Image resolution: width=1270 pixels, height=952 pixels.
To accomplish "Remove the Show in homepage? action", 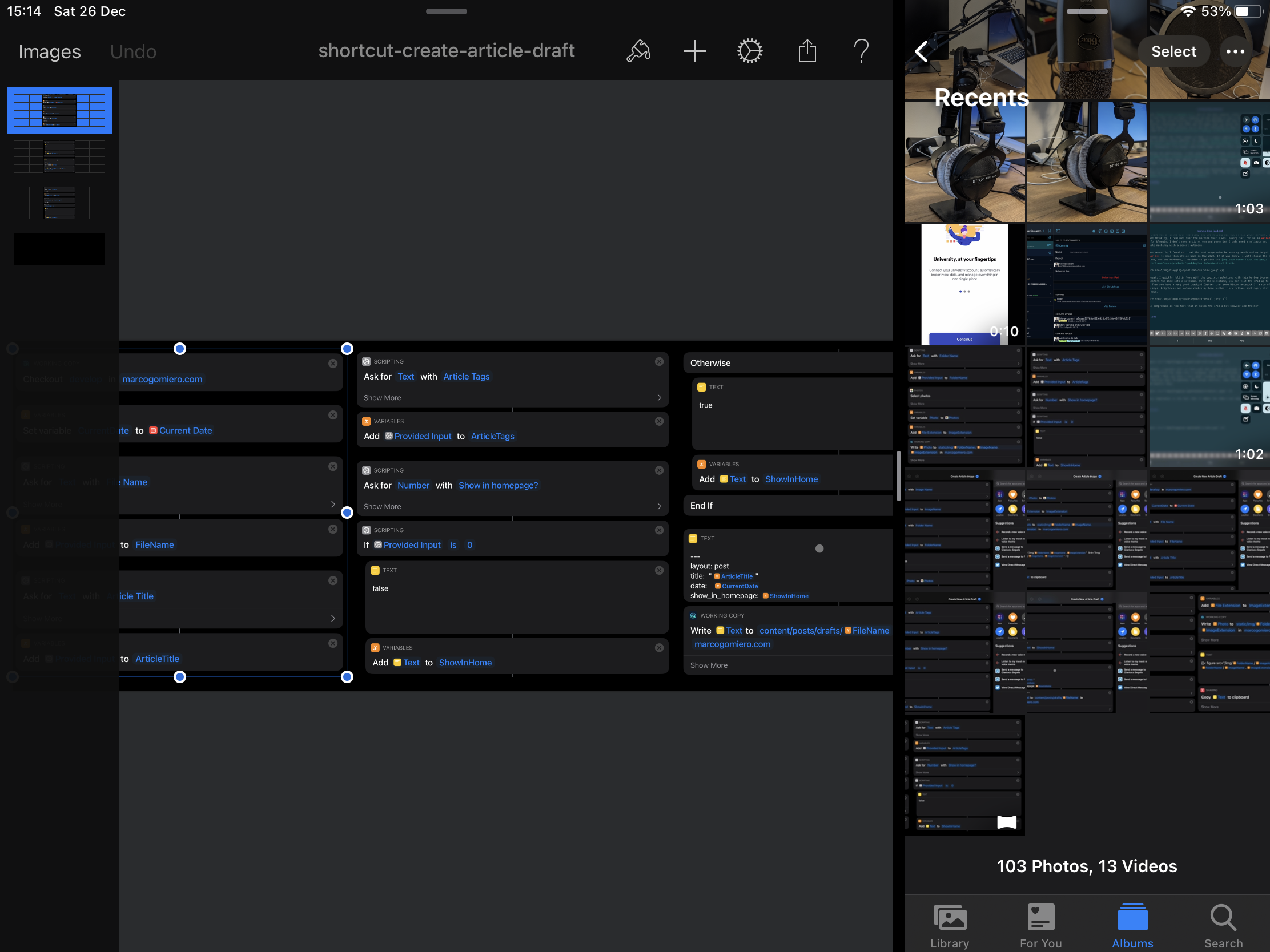I will tap(659, 470).
